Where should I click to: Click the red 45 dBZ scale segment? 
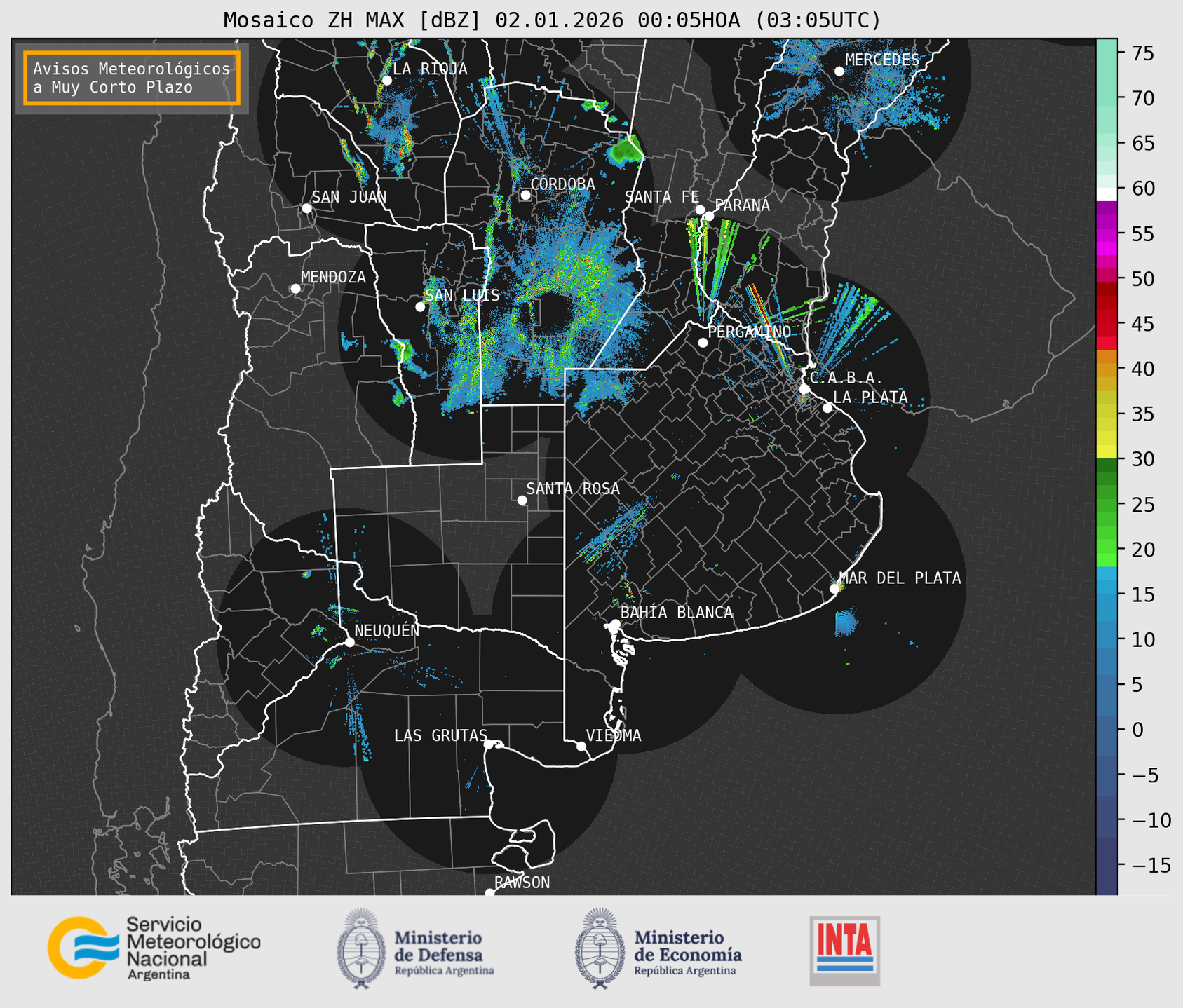point(1107,324)
